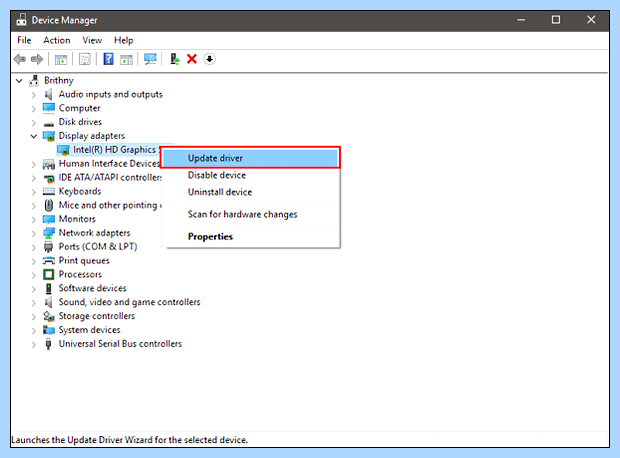Viewport: 620px width, 458px height.
Task: Open the blue Help question-mark toolbar icon
Action: [x=108, y=59]
